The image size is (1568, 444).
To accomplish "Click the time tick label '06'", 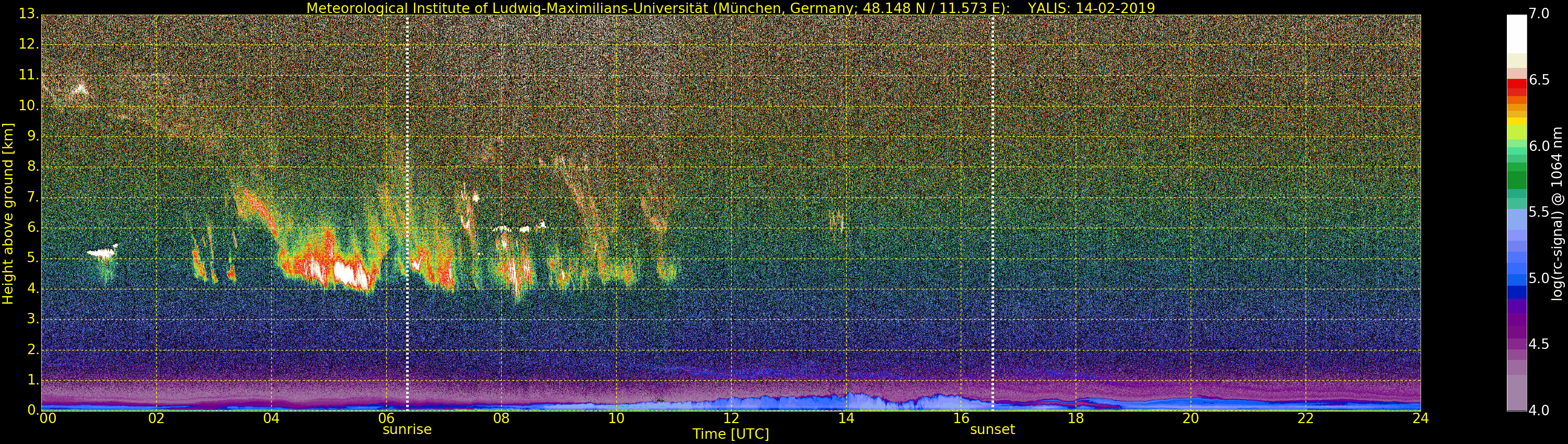I will [x=387, y=418].
